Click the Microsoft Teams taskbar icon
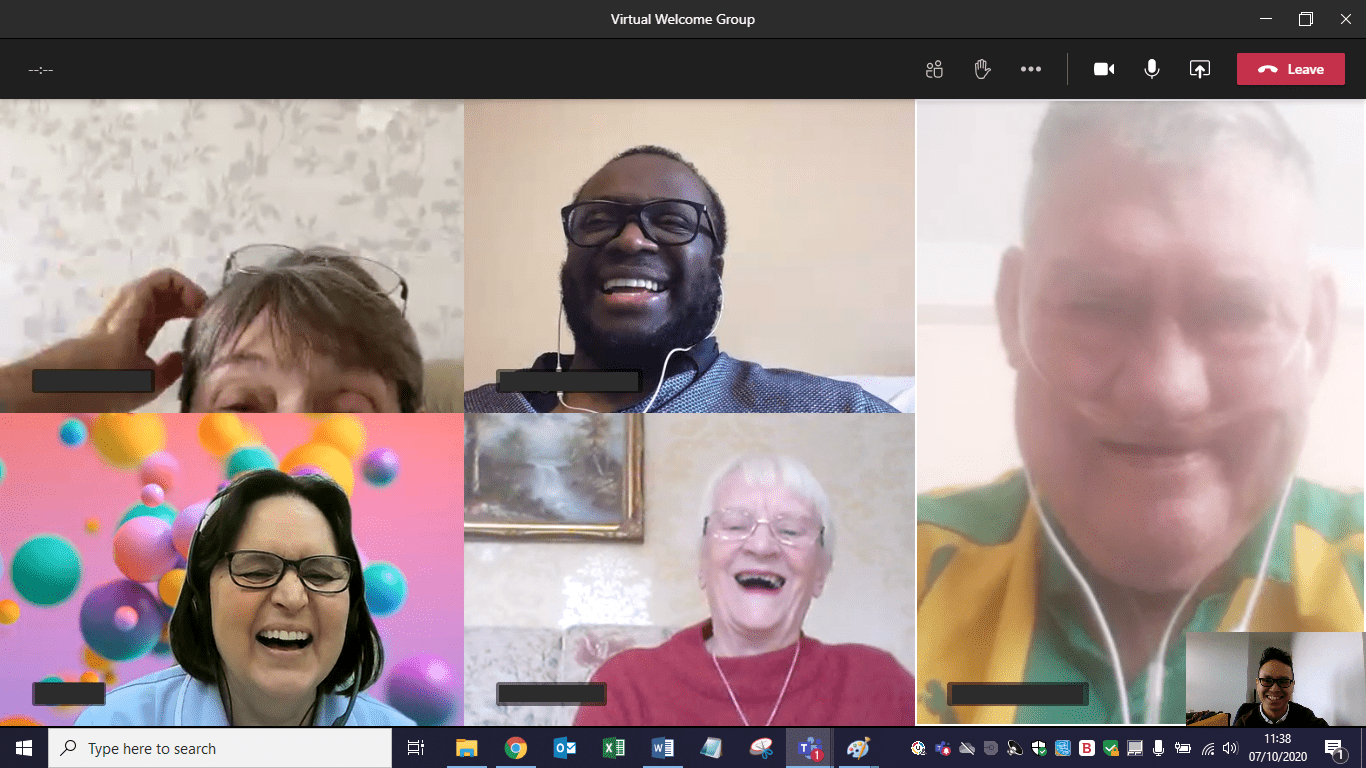Image resolution: width=1366 pixels, height=768 pixels. 810,748
